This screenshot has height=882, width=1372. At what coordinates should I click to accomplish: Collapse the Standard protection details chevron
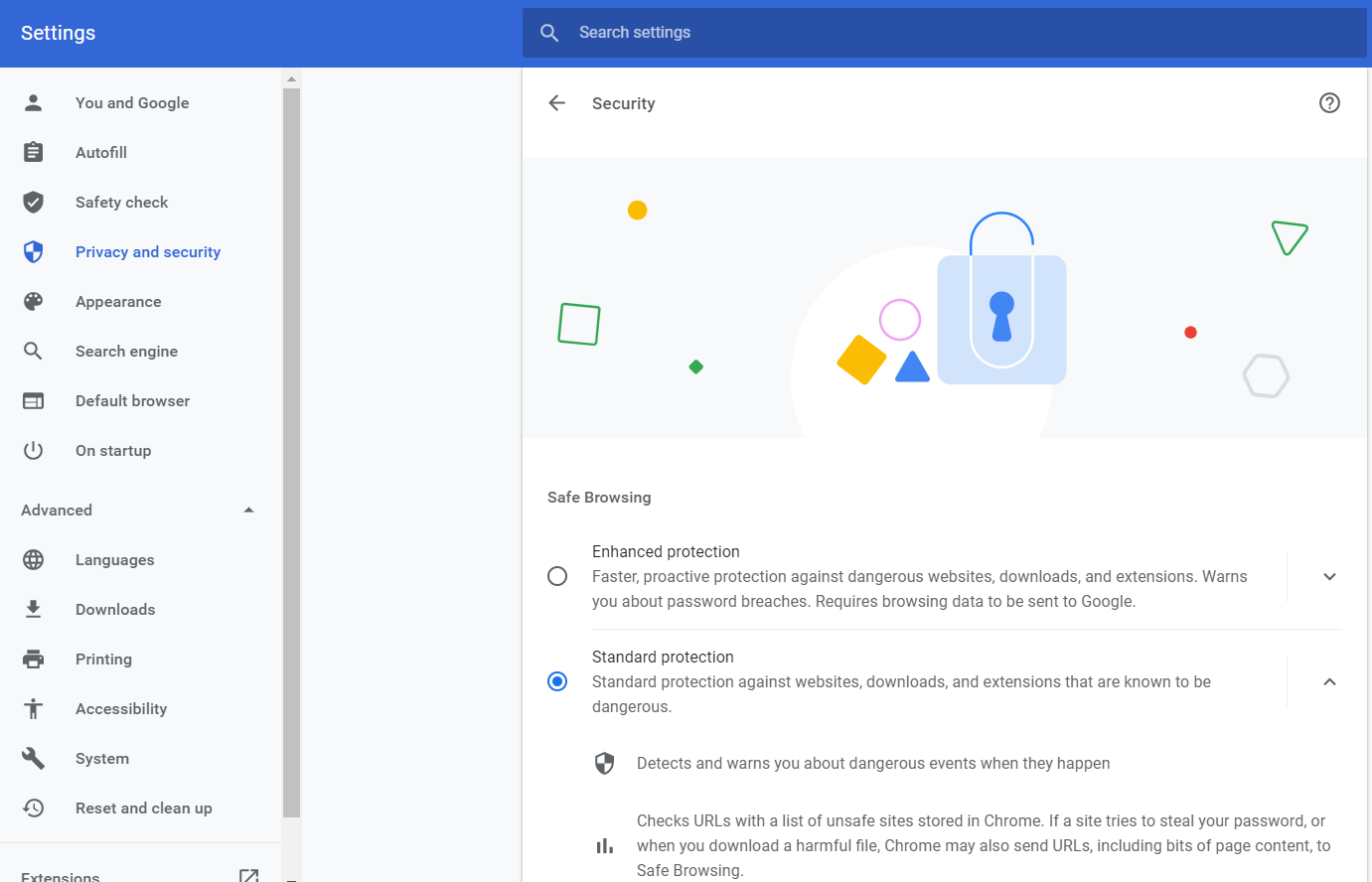coord(1329,681)
